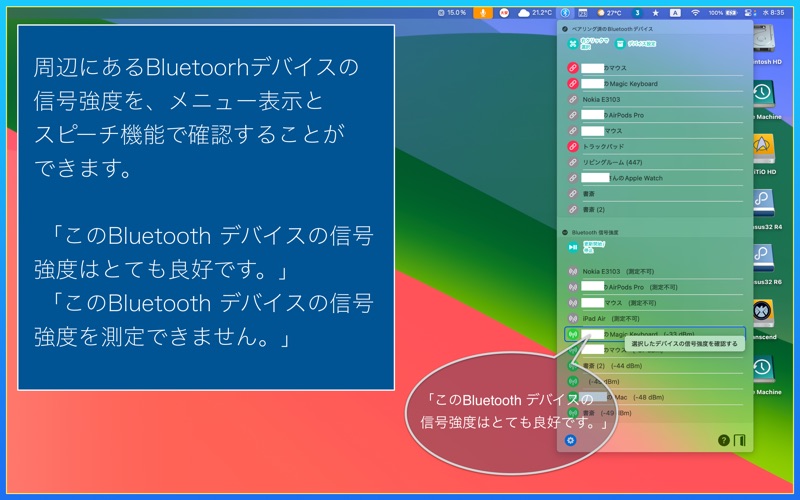Click signal icon beside iPad Air (測定不可)
This screenshot has height=500, width=800.
(x=572, y=318)
